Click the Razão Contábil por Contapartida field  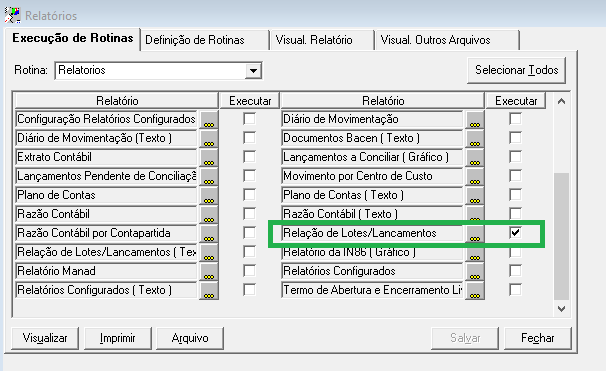(x=107, y=233)
